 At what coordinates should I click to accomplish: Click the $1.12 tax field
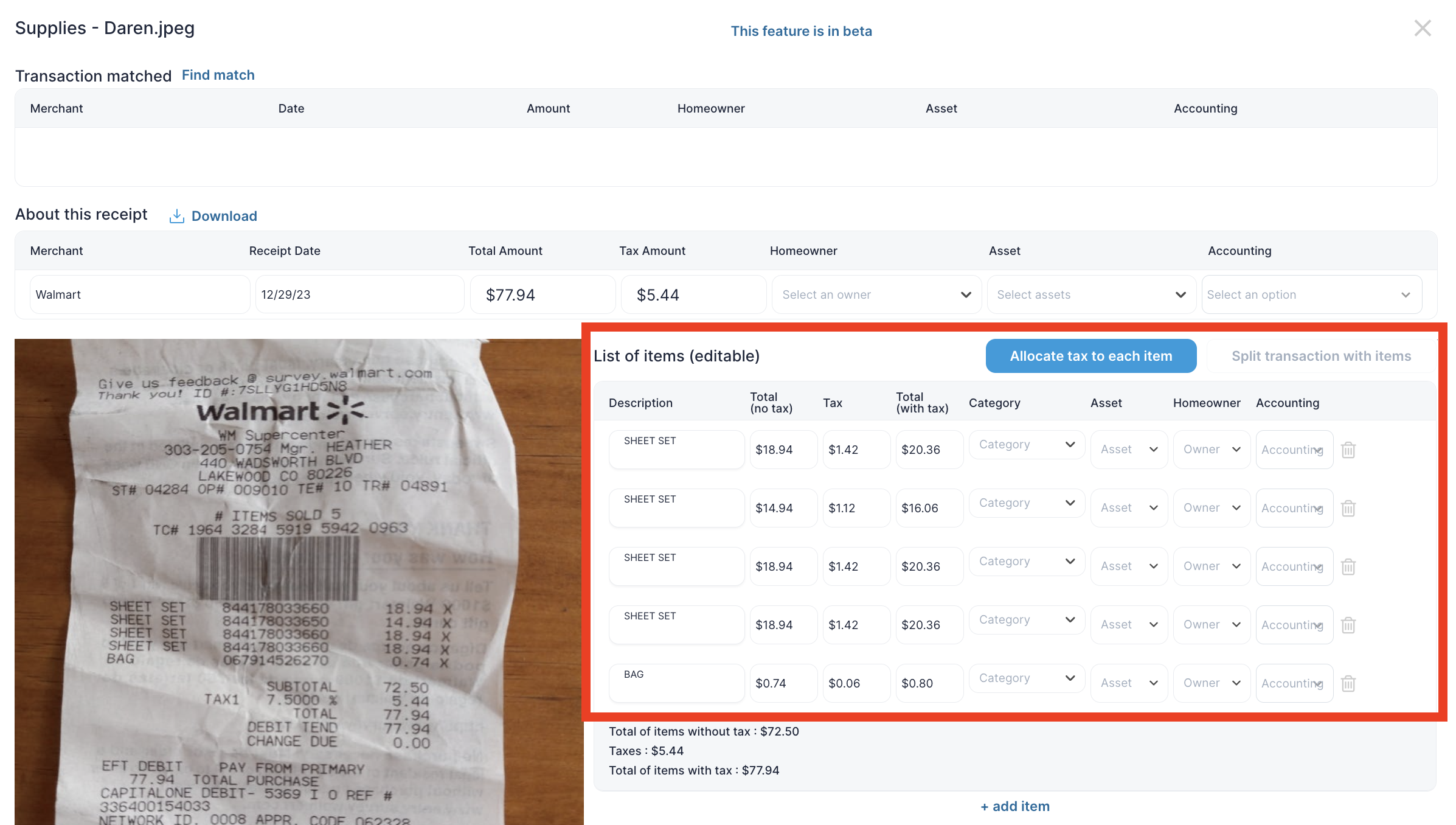(856, 508)
